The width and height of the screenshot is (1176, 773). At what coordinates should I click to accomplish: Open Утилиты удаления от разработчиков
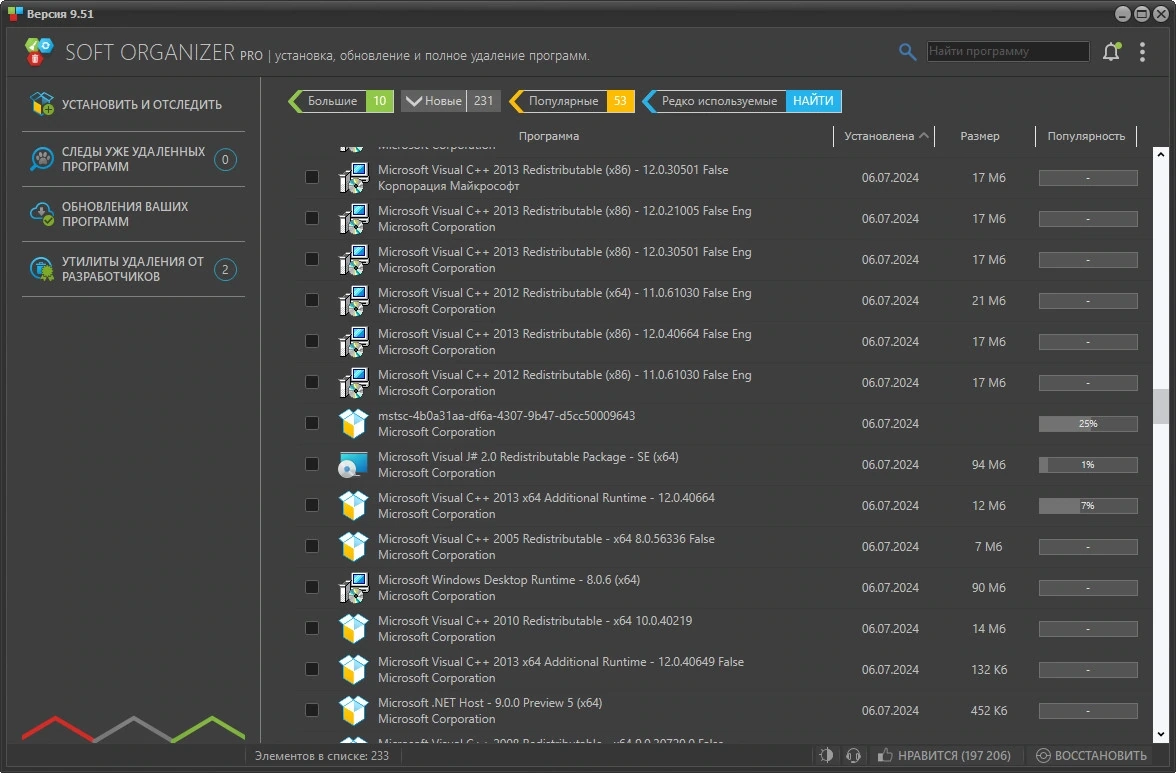(134, 268)
